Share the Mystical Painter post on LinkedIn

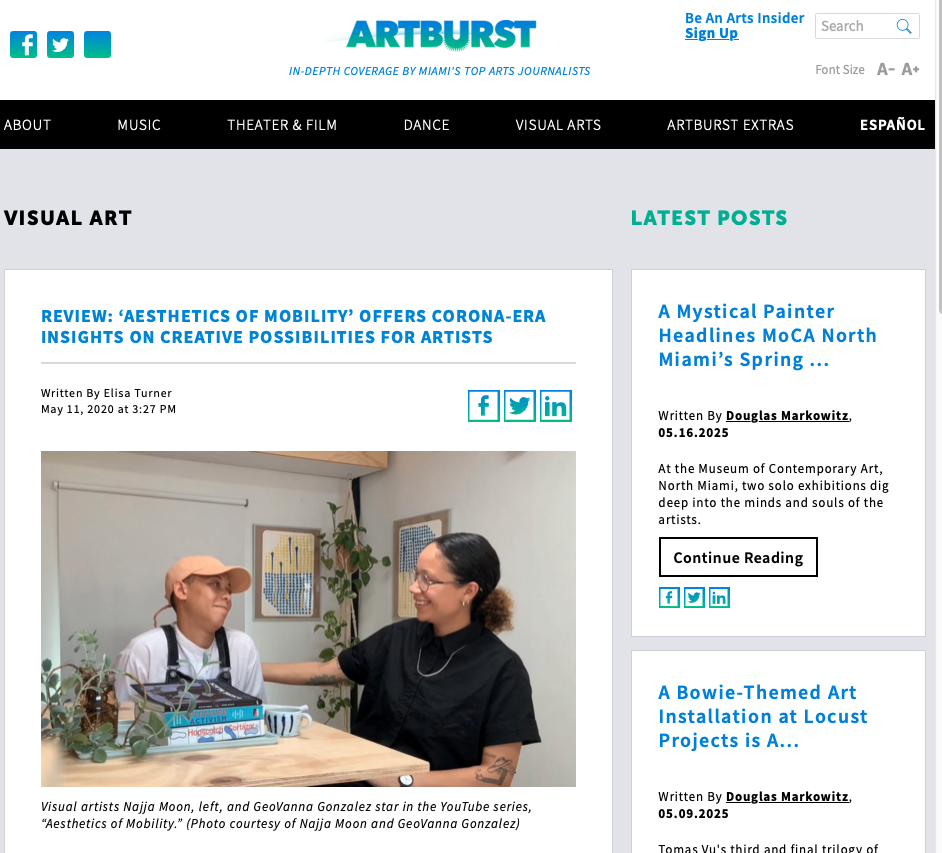pyautogui.click(x=719, y=598)
